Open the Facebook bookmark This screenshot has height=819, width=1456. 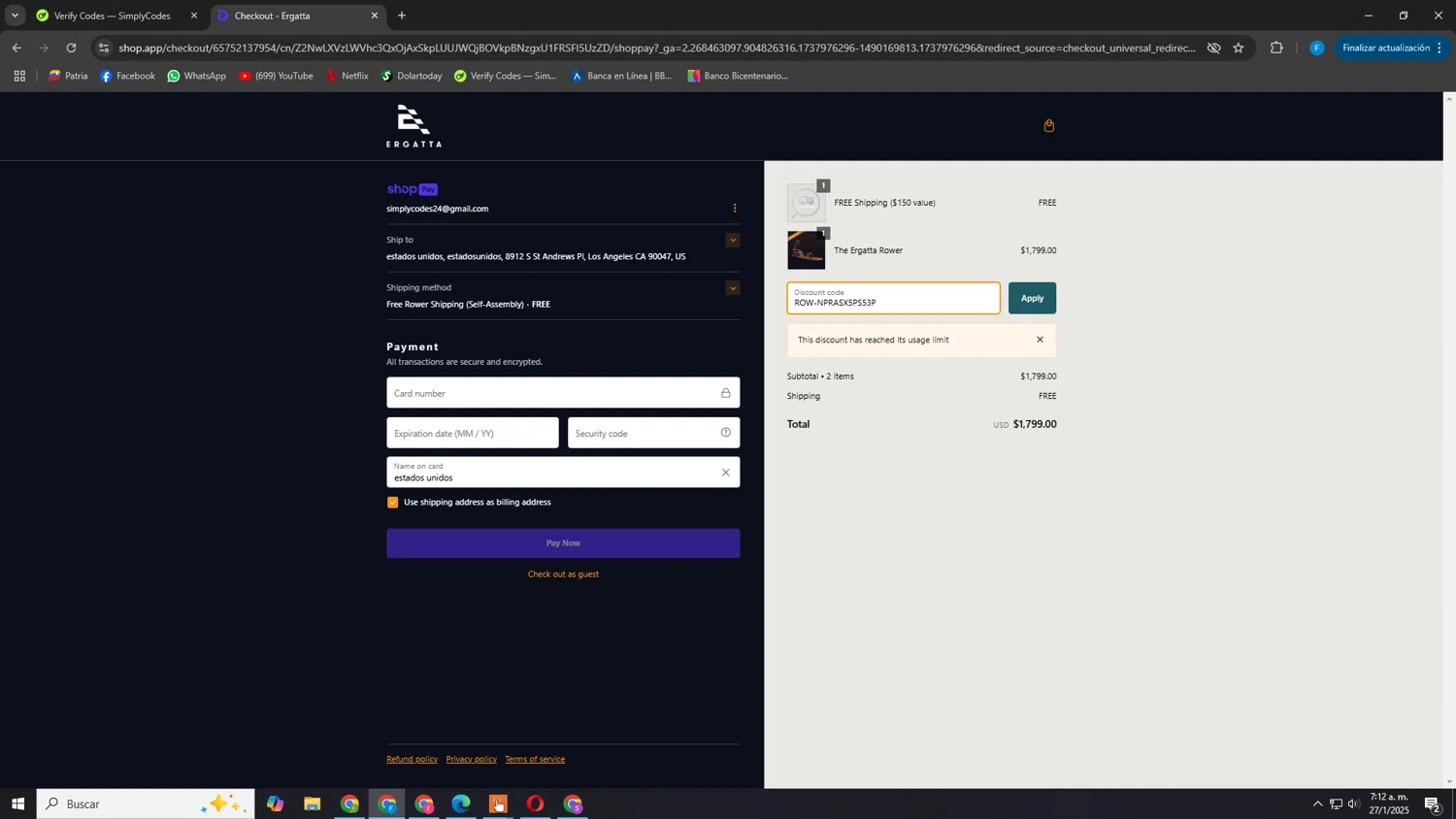click(127, 76)
